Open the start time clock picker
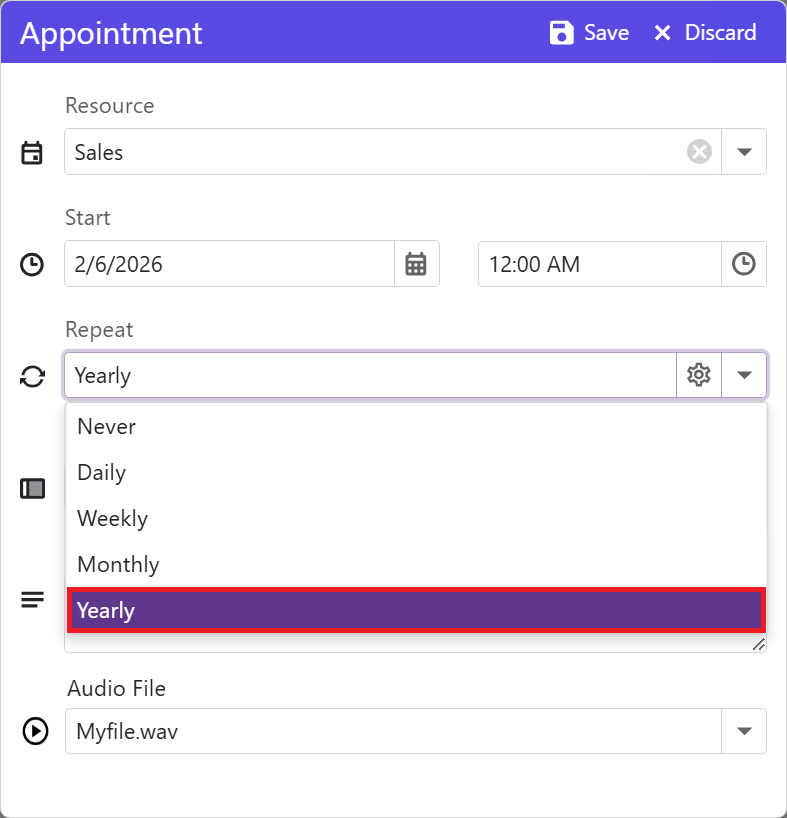 (744, 264)
